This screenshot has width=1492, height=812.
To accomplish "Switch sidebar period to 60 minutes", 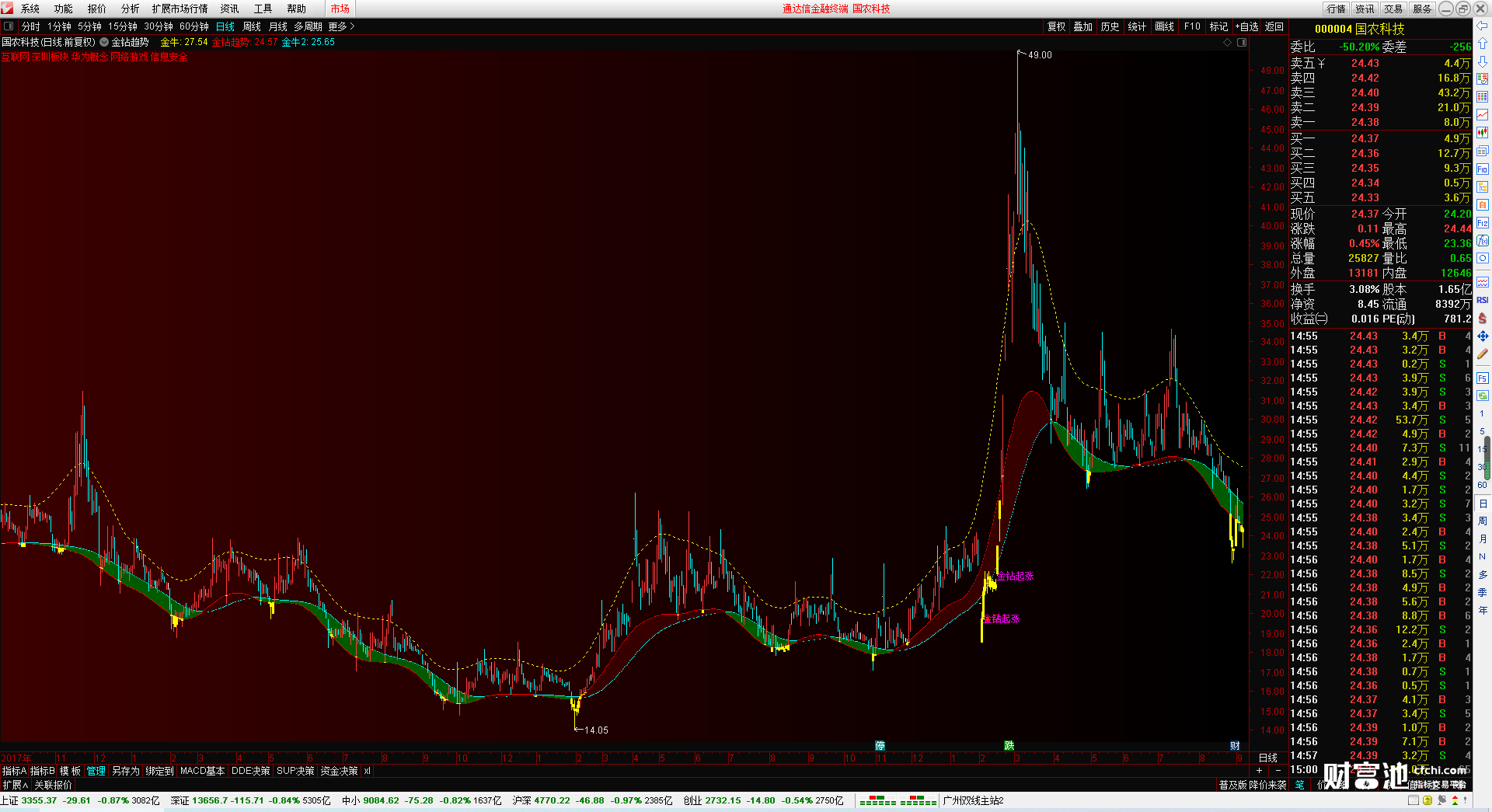I will coord(1482,485).
